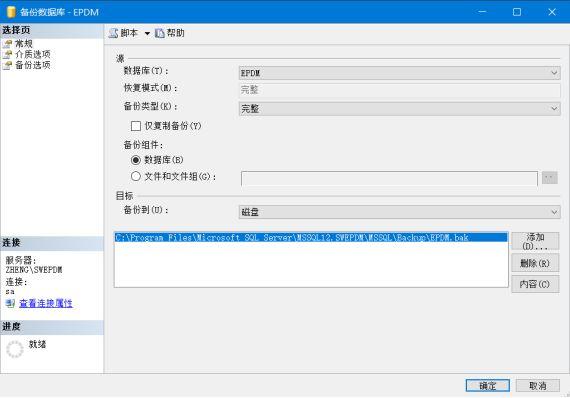The image size is (570, 398).
Task: Click the 确定 button
Action: (x=487, y=386)
